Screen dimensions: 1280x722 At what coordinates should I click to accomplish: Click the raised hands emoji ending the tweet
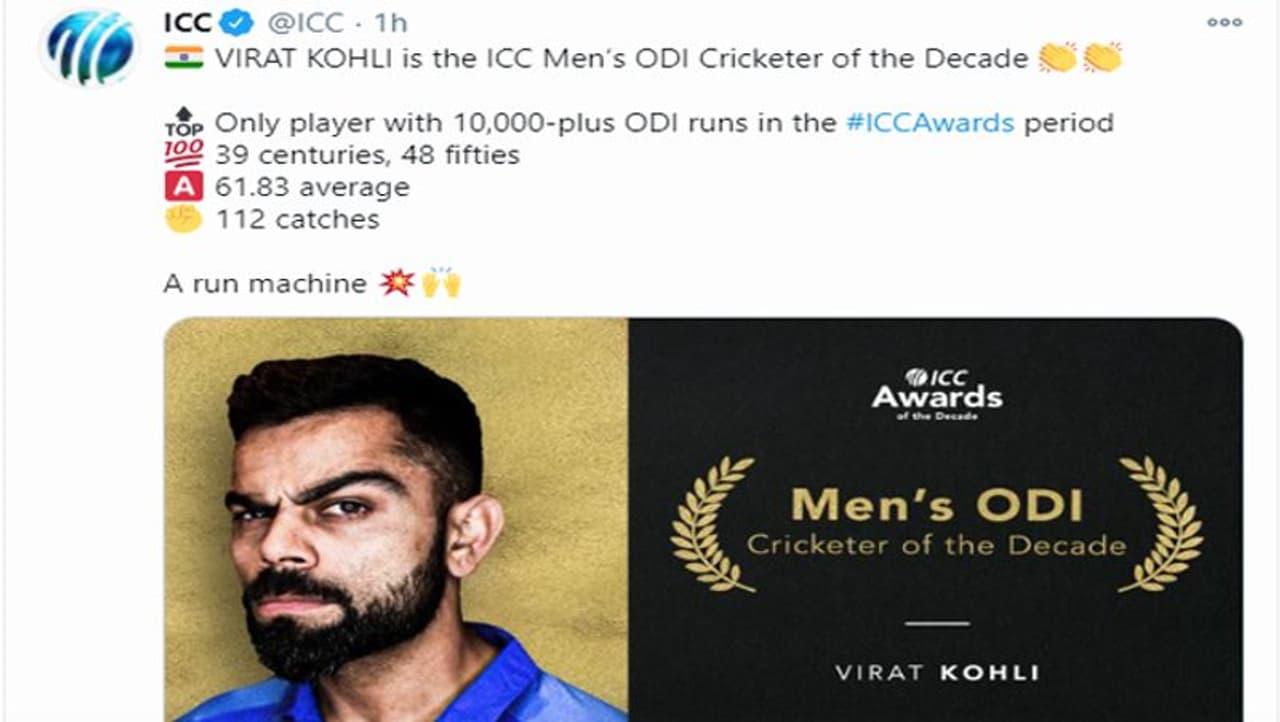(438, 282)
